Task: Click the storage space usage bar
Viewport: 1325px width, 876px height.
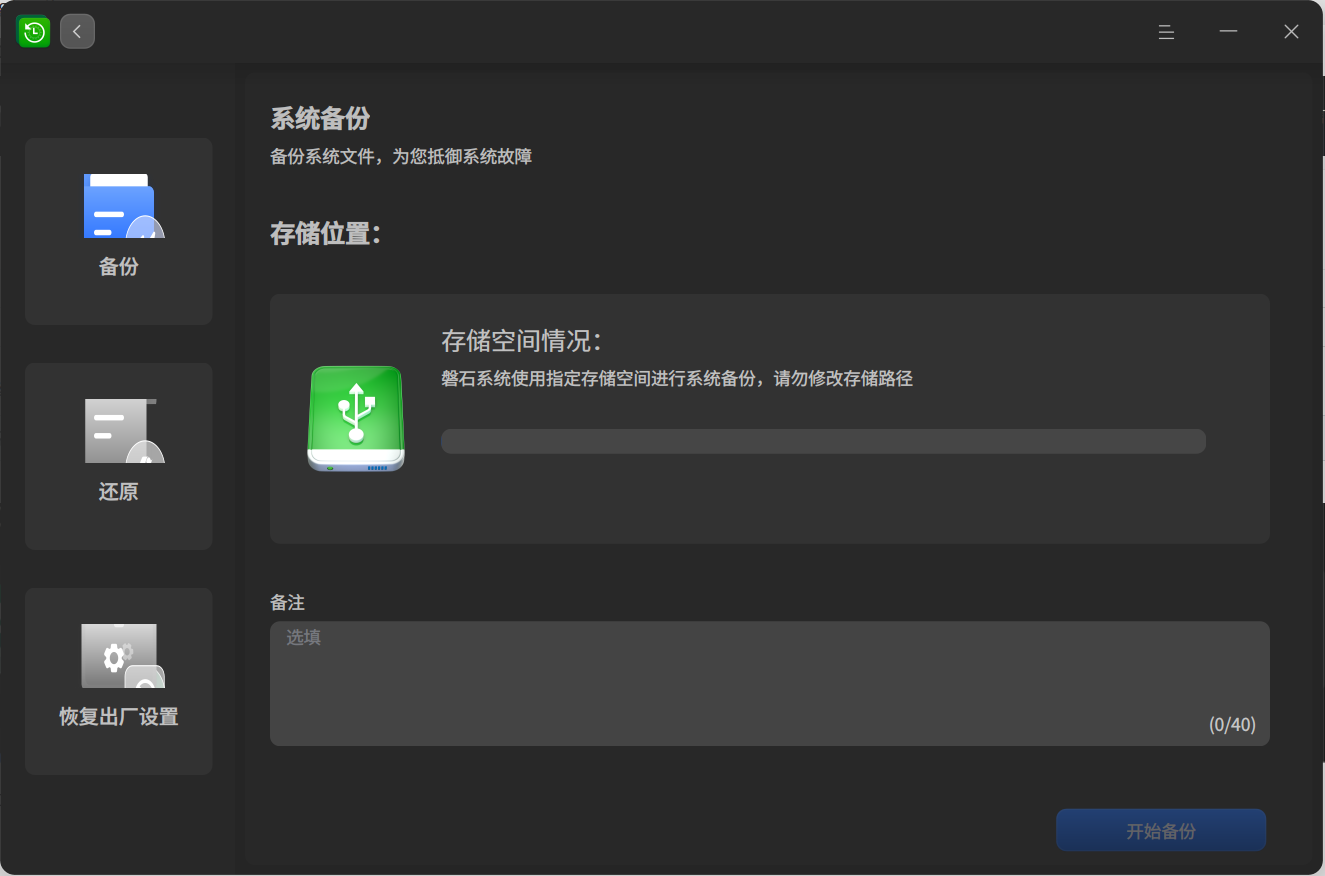Action: (x=823, y=441)
